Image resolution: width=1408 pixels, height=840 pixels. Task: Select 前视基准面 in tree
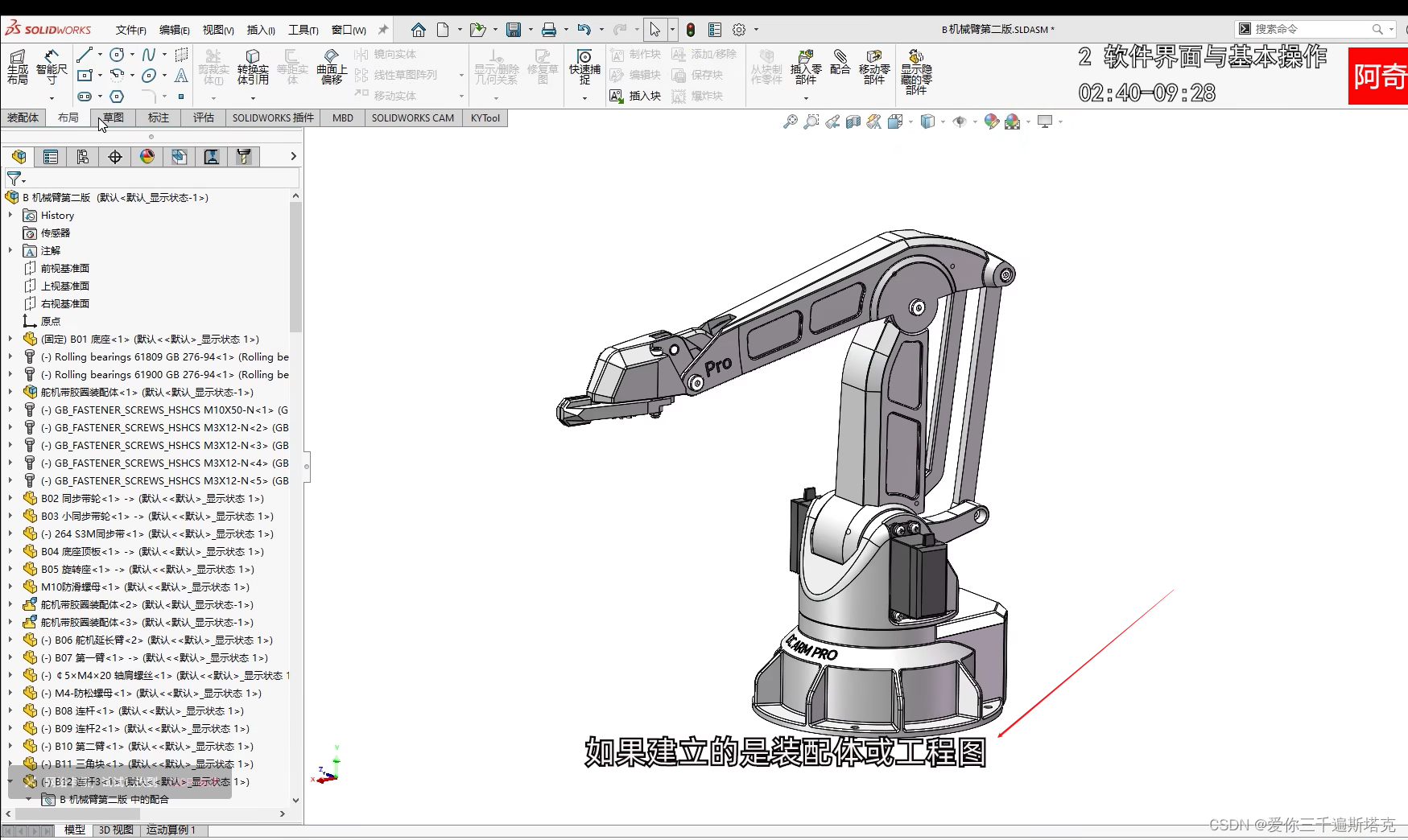coord(56,268)
